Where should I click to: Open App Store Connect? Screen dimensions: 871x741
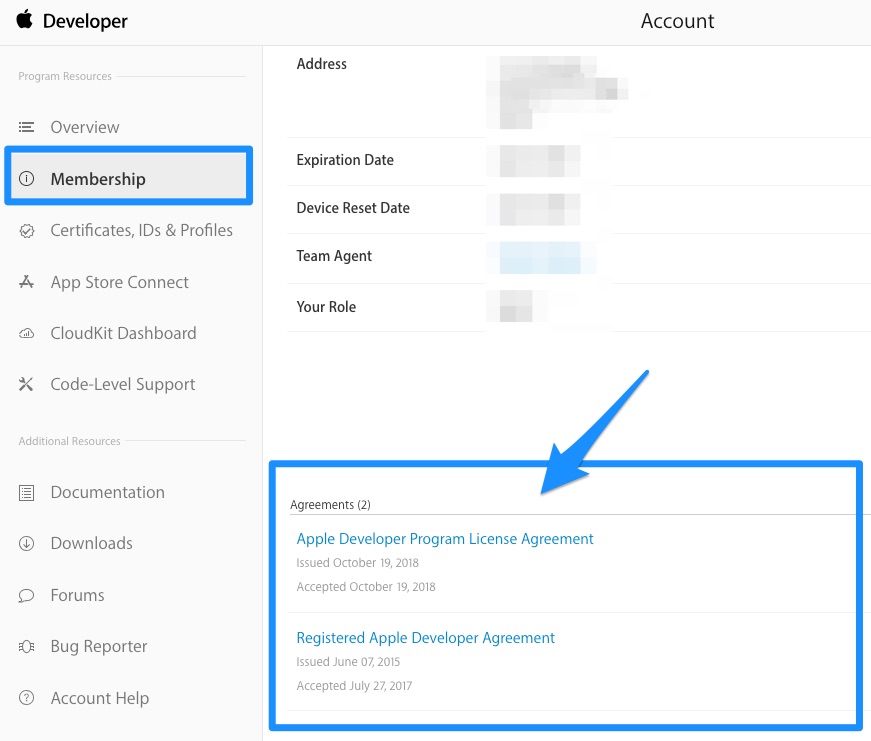click(x=119, y=282)
